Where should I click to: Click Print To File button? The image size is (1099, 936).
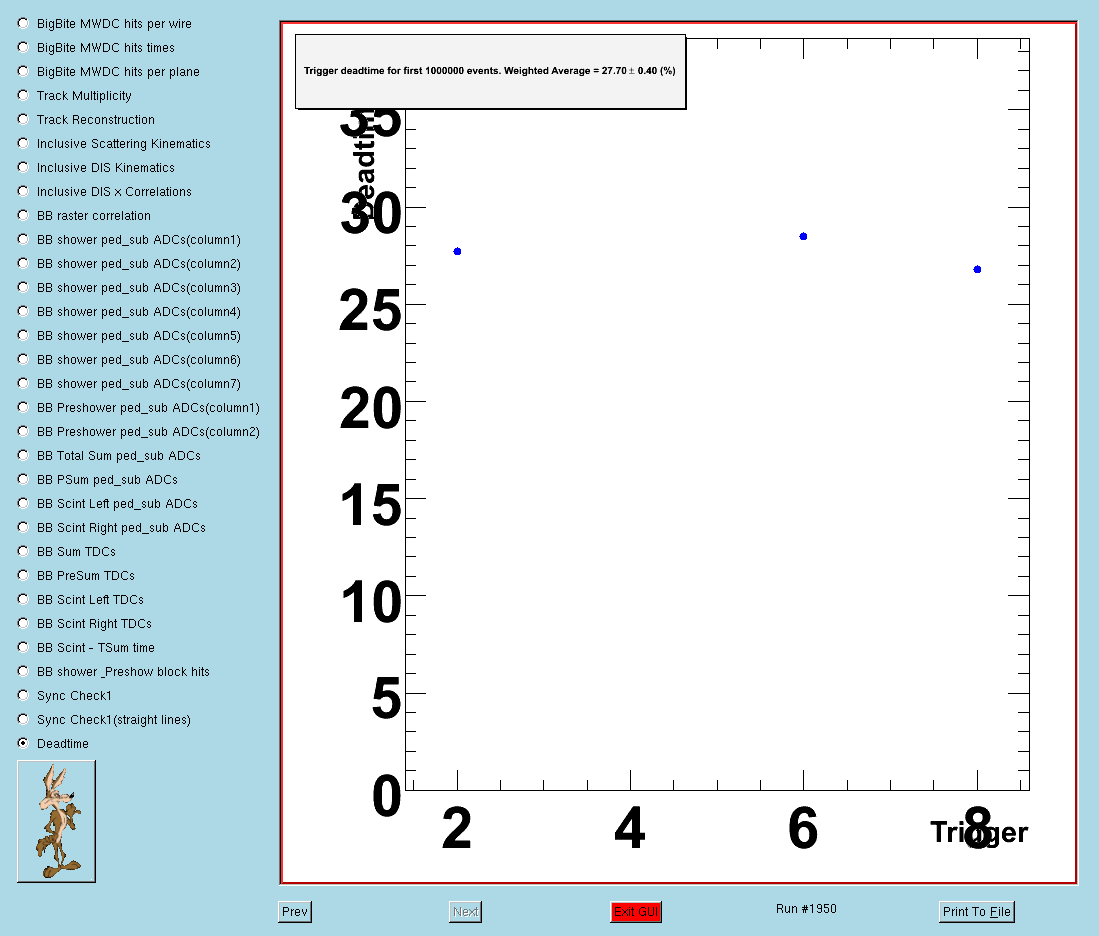click(x=976, y=911)
